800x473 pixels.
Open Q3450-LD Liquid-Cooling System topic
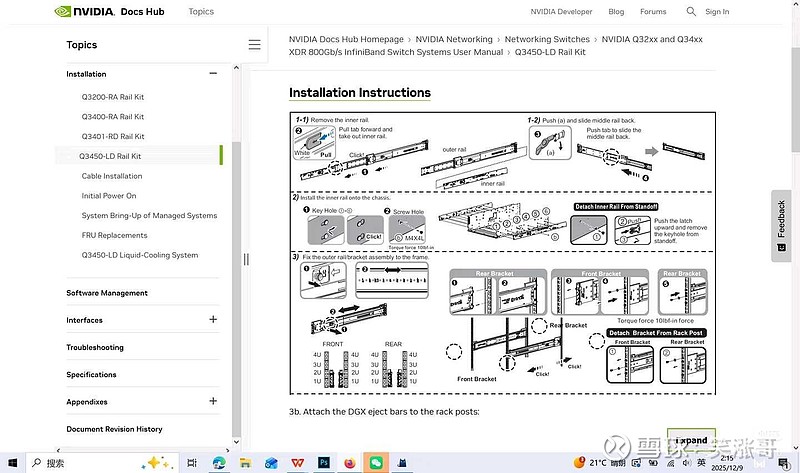tap(140, 255)
